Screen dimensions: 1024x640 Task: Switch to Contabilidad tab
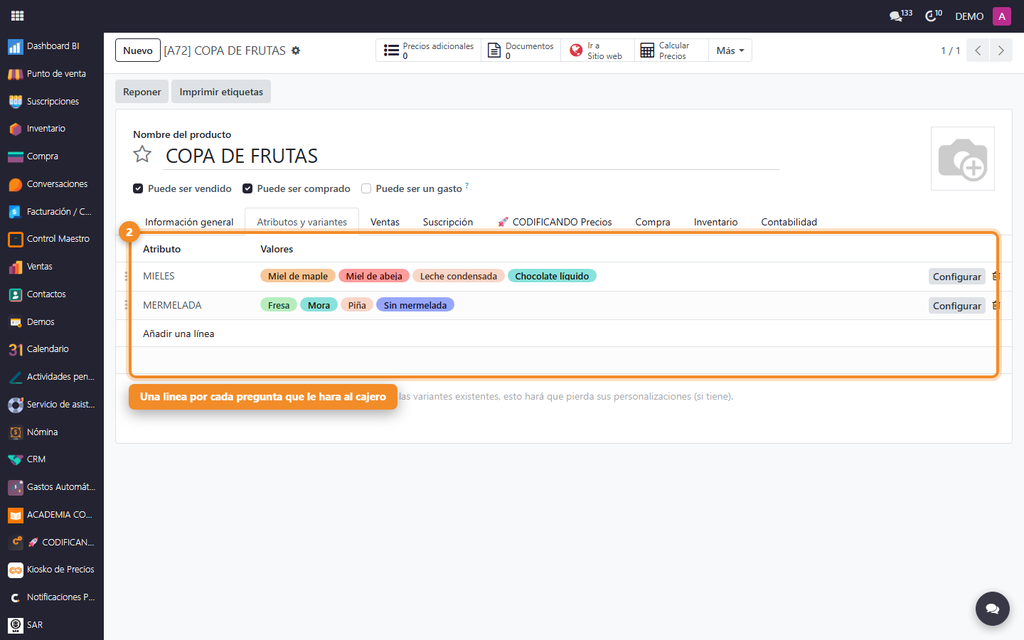coord(788,222)
